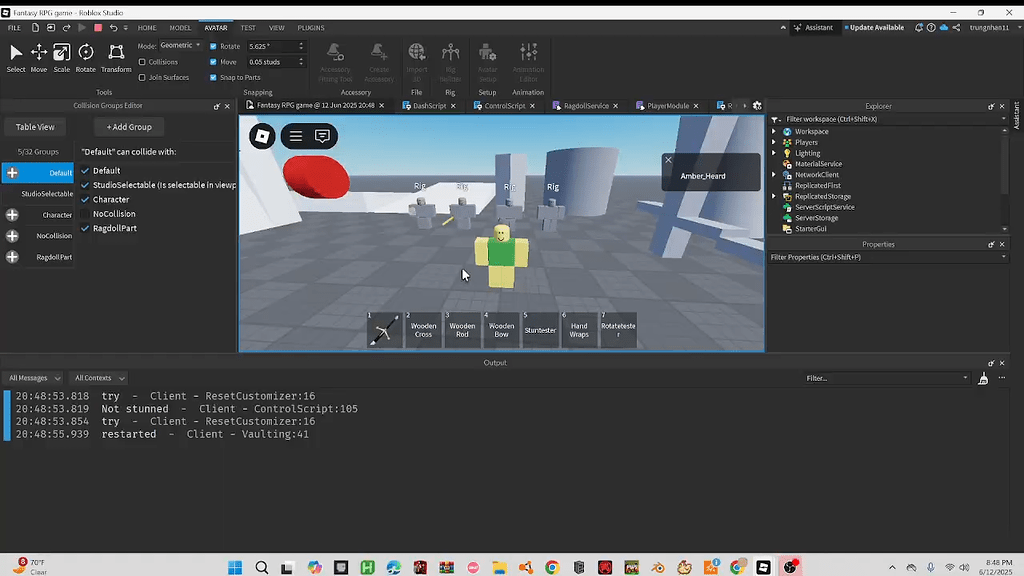Open the All Messages filter dropdown
Screen dimensions: 1024x576
click(33, 378)
